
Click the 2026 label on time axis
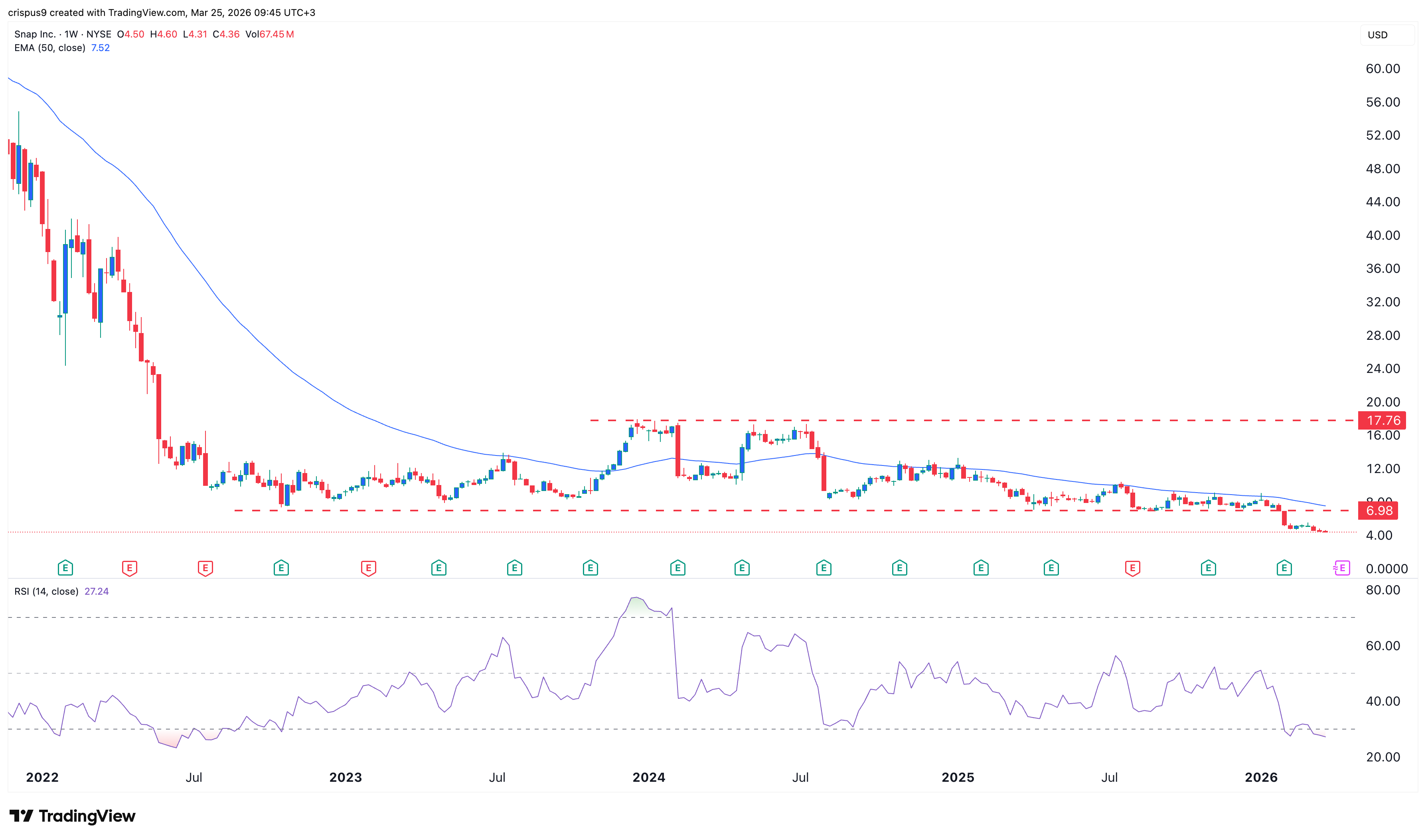1261,777
